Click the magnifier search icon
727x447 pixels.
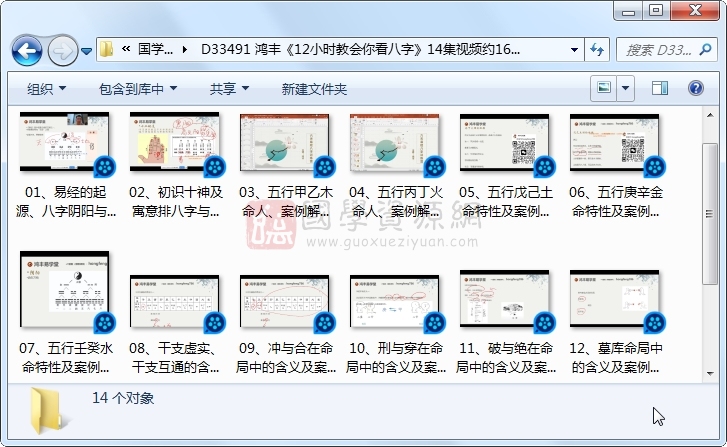706,50
